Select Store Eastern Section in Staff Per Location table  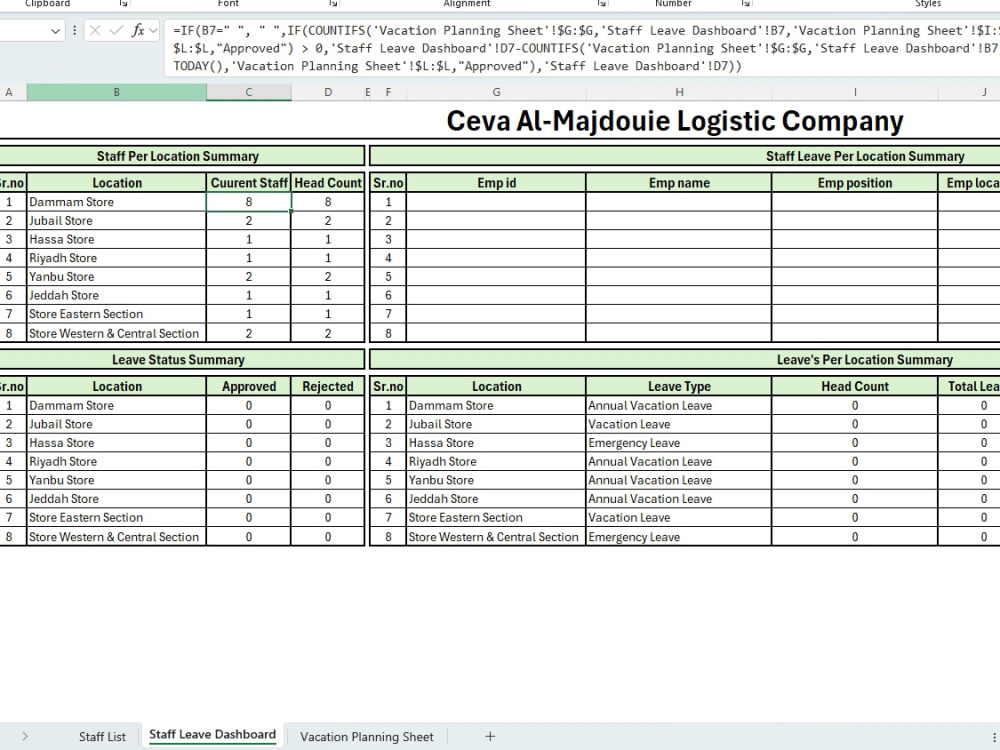click(x=117, y=314)
